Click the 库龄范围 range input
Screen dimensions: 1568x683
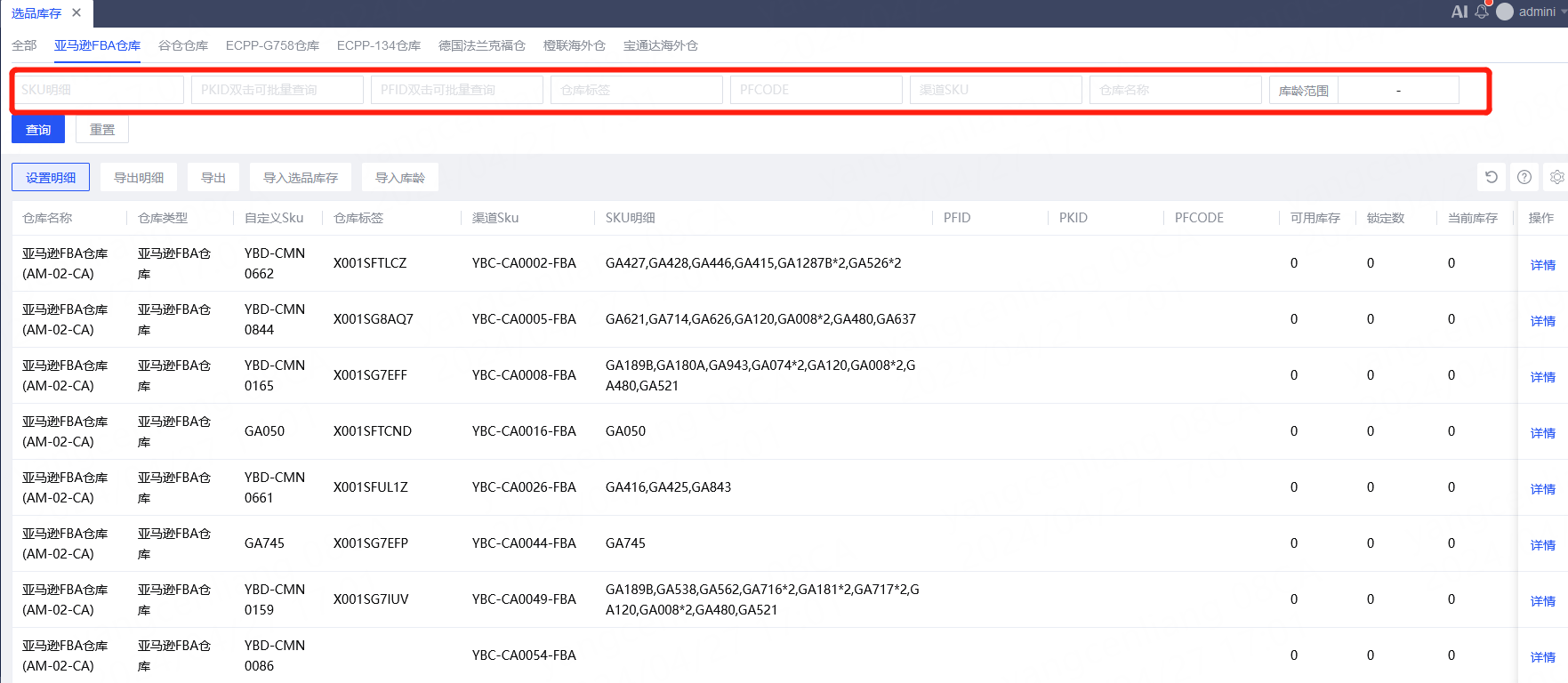pos(1398,90)
